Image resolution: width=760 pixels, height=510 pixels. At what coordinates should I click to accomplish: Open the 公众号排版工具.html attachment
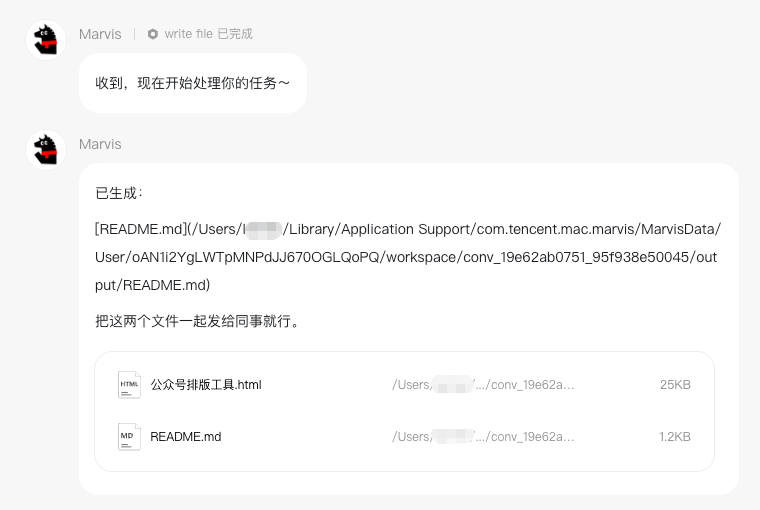404,385
